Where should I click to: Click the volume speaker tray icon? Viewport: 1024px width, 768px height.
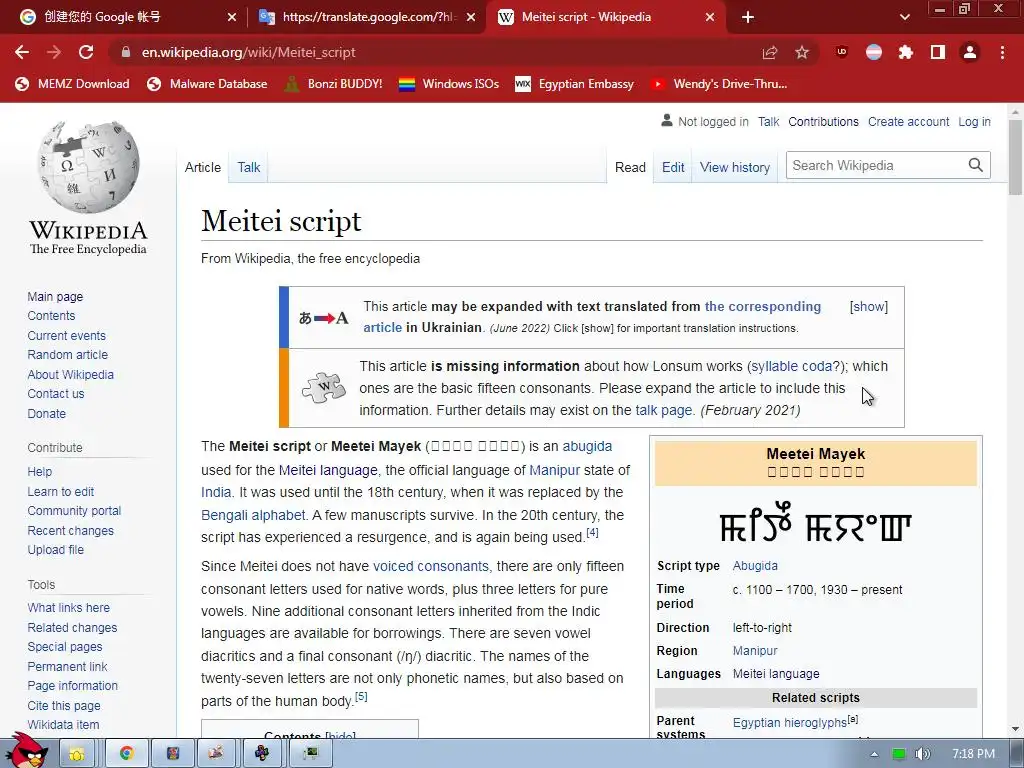click(x=922, y=754)
